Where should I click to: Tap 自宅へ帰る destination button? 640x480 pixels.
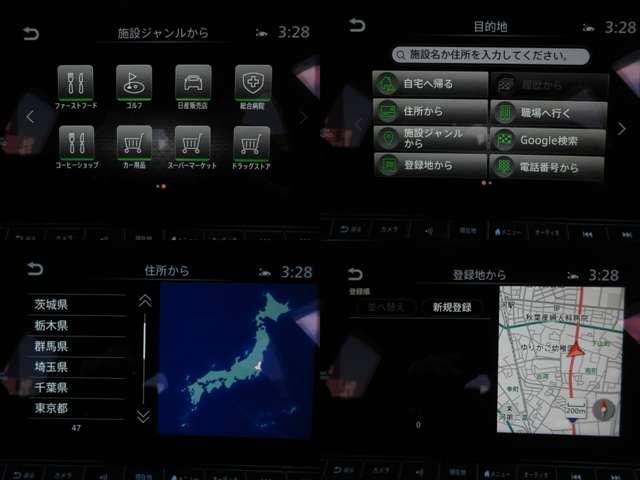431,84
